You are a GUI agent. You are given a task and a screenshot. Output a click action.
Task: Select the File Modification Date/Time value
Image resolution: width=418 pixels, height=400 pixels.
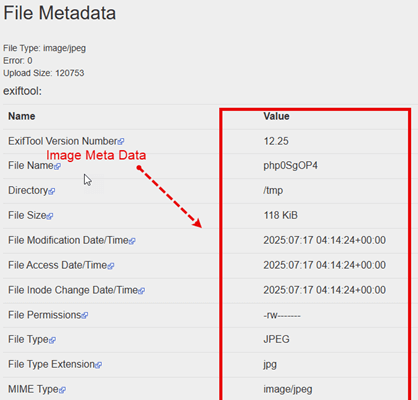(x=324, y=240)
